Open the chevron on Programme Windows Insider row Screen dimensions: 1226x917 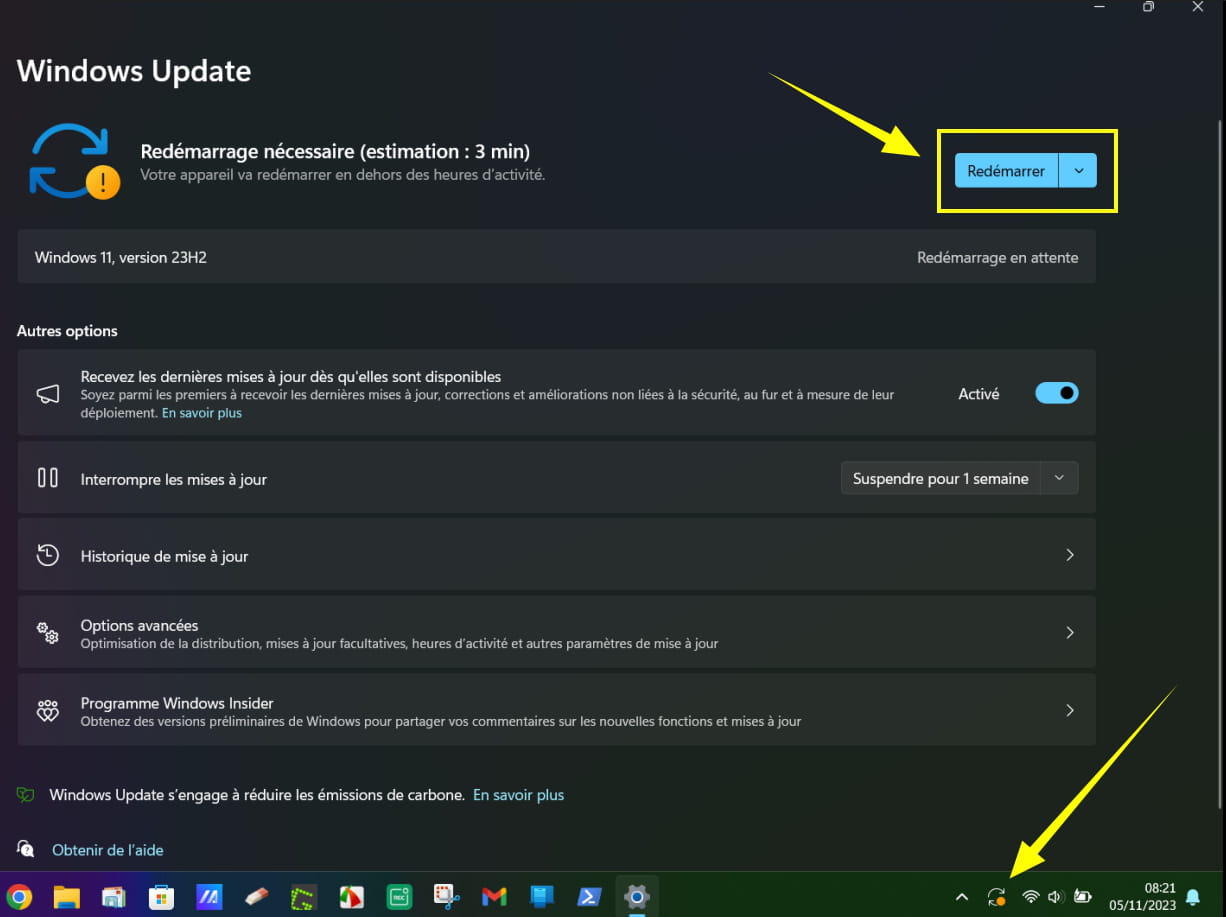pyautogui.click(x=1070, y=710)
